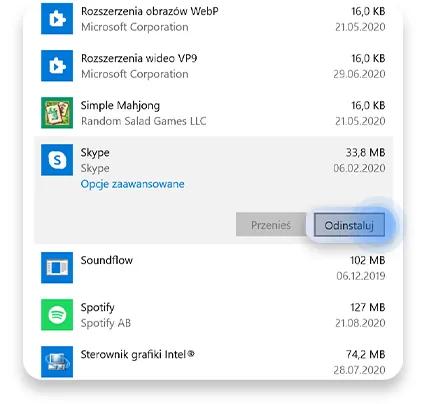Click the Random Salad Games LLC publisher text
The height and width of the screenshot is (404, 423).
(144, 121)
